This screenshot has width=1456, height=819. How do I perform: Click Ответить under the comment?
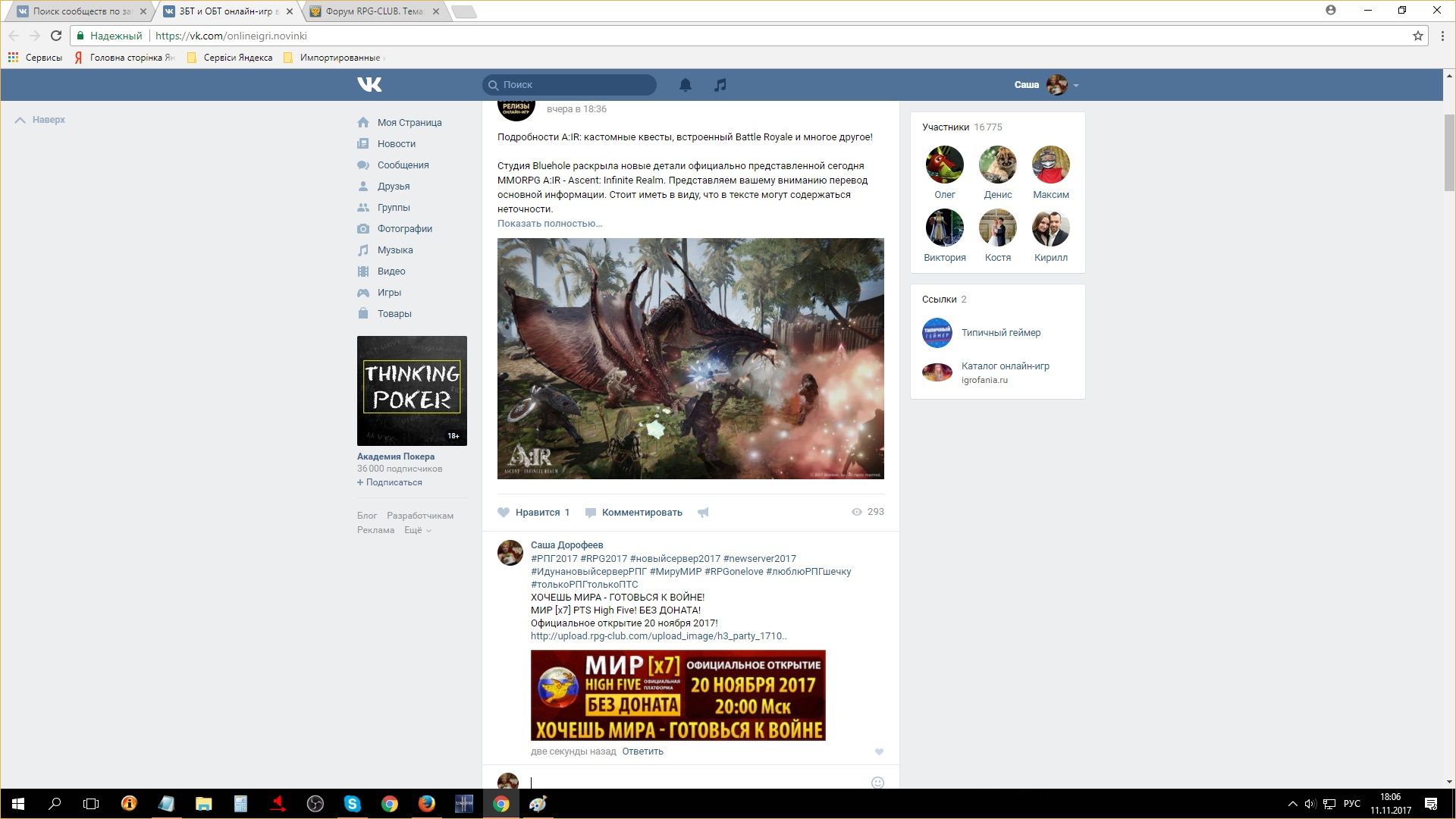pyautogui.click(x=642, y=752)
